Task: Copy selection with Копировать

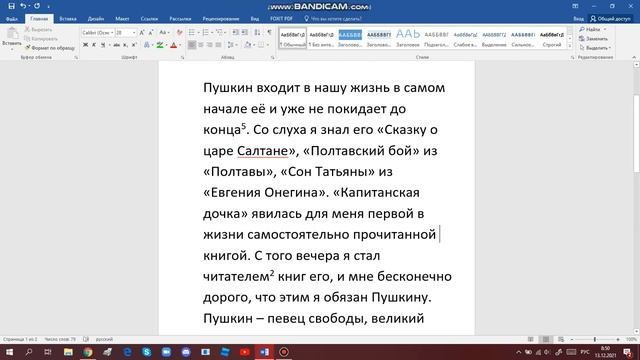Action: [41, 39]
